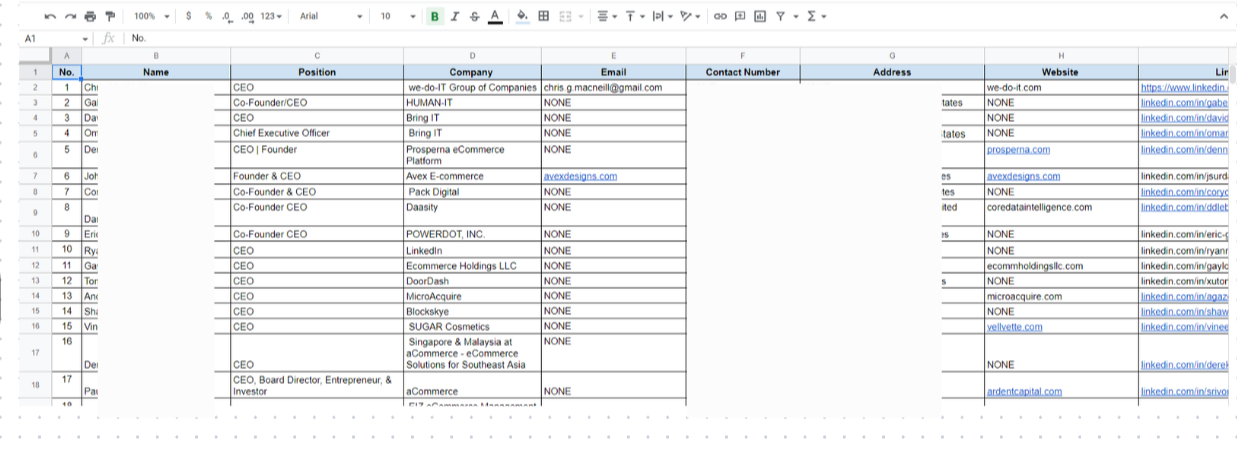The width and height of the screenshot is (1237, 449).
Task: Collapse the toolbar with the chevron
Action: tap(1223, 16)
